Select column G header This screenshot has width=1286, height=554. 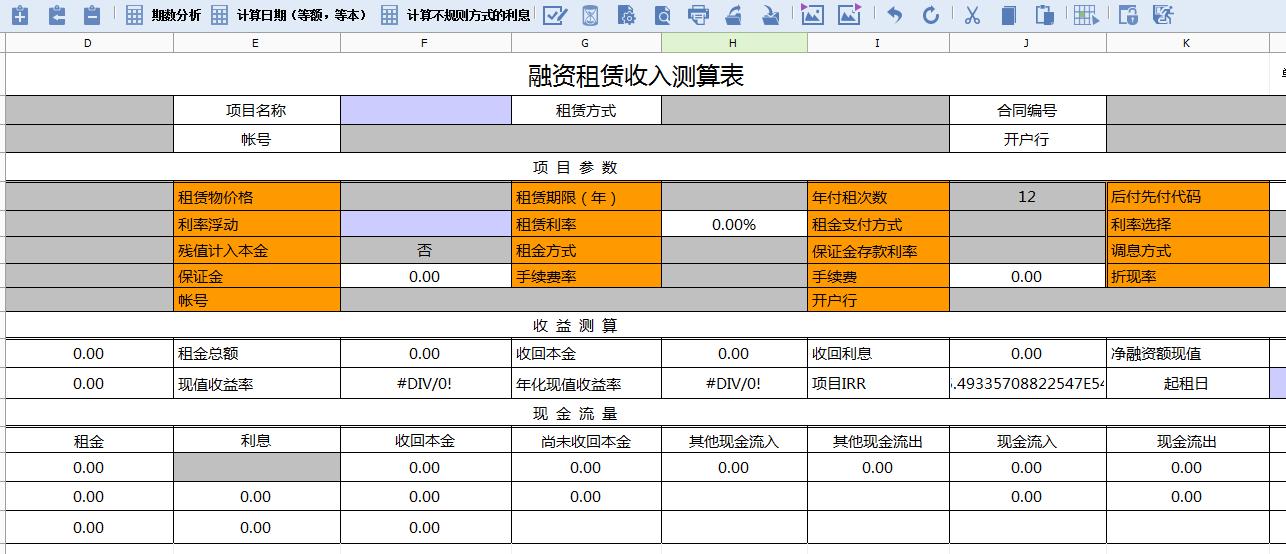[x=586, y=43]
